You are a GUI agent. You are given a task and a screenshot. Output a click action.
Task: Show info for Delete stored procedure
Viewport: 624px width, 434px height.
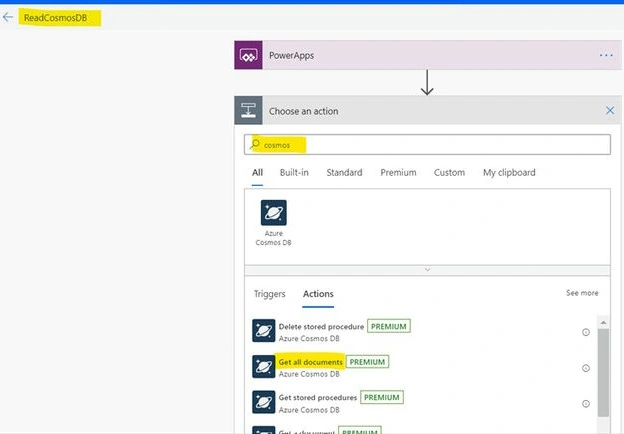(x=586, y=332)
